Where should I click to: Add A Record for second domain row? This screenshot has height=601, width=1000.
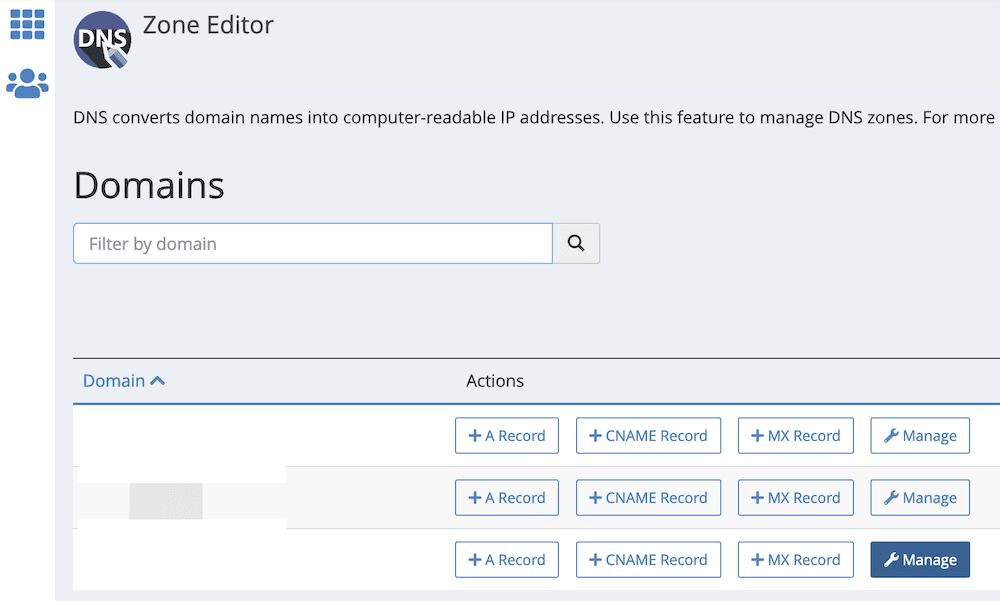[507, 498]
